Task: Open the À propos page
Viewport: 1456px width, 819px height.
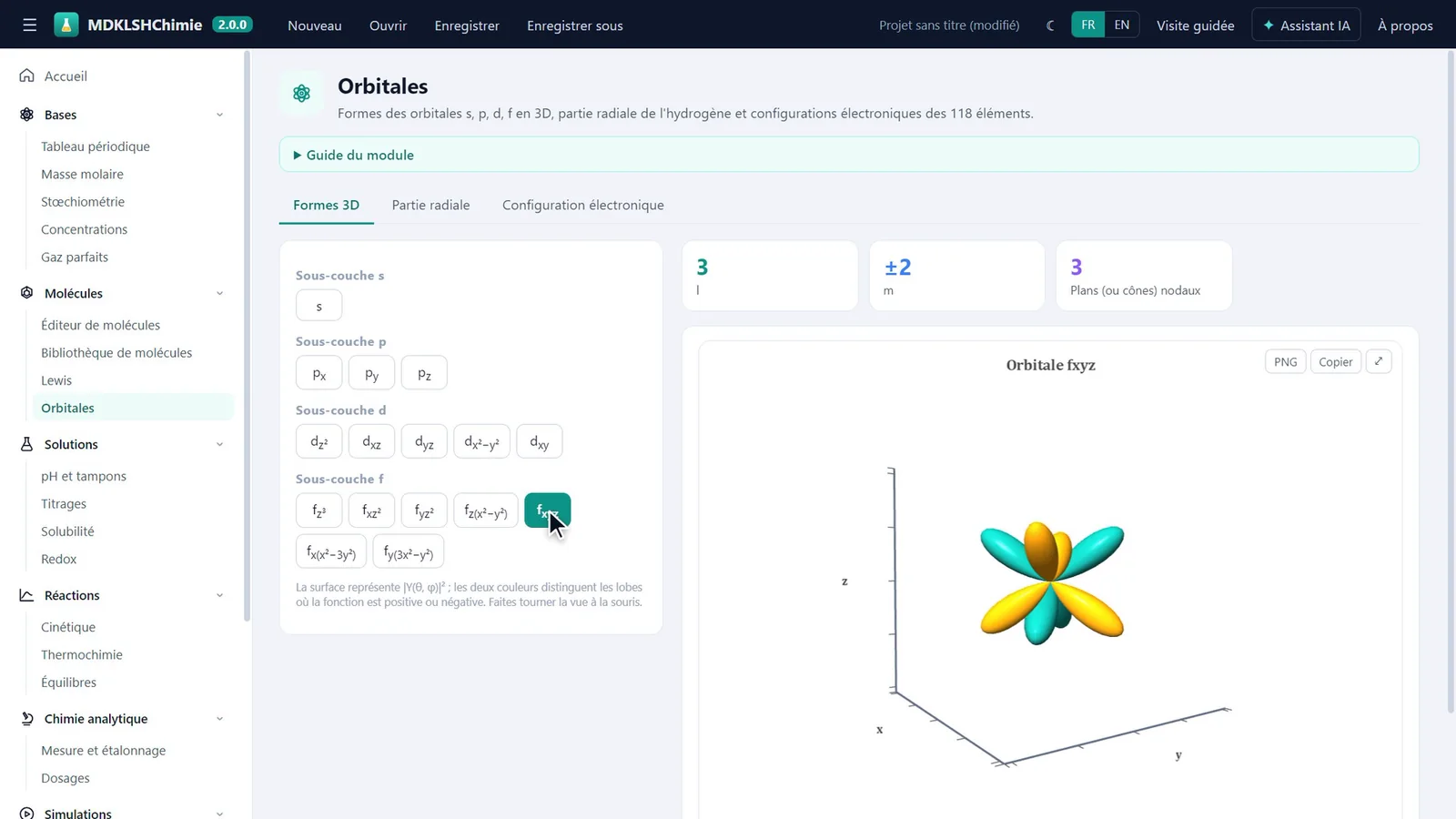Action: 1405,25
